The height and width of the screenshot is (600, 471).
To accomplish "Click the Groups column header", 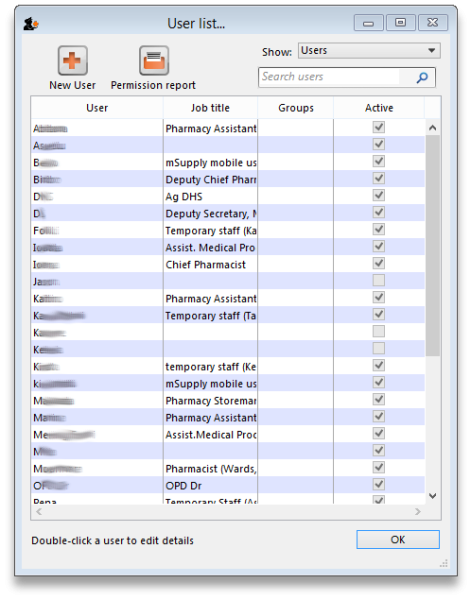I will click(x=295, y=108).
